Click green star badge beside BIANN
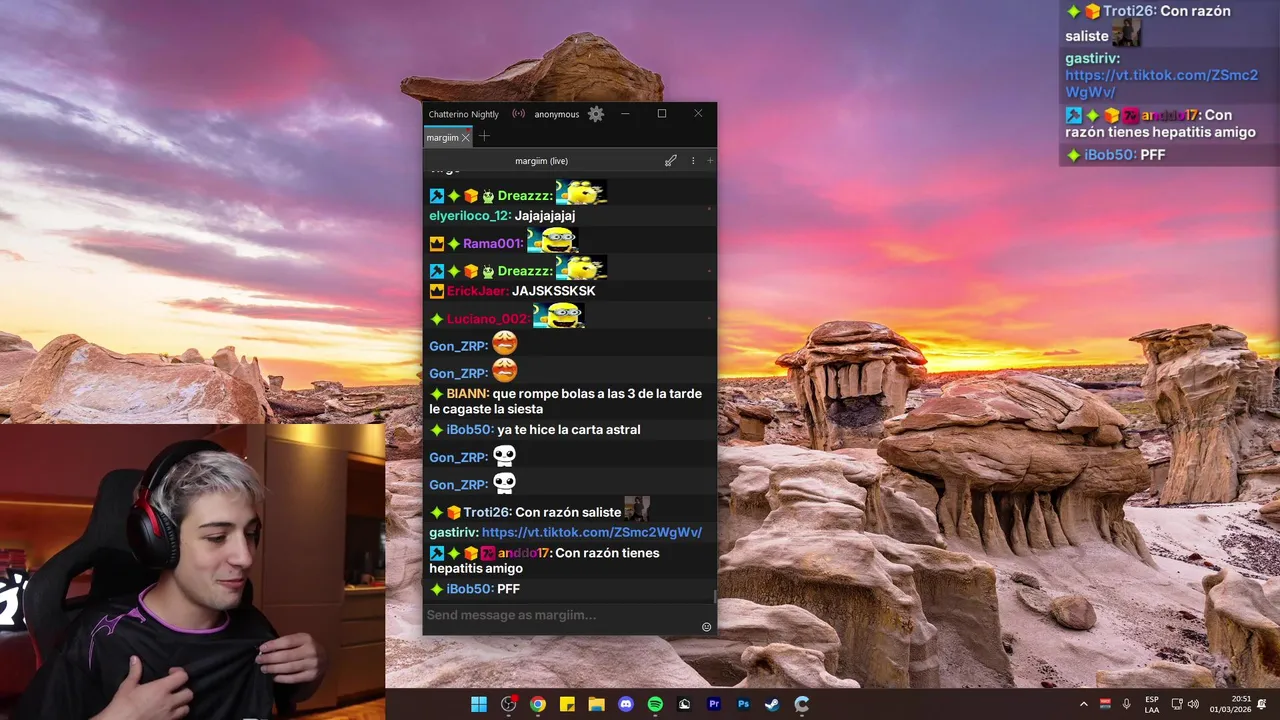Viewport: 1280px width, 720px height. (x=436, y=394)
